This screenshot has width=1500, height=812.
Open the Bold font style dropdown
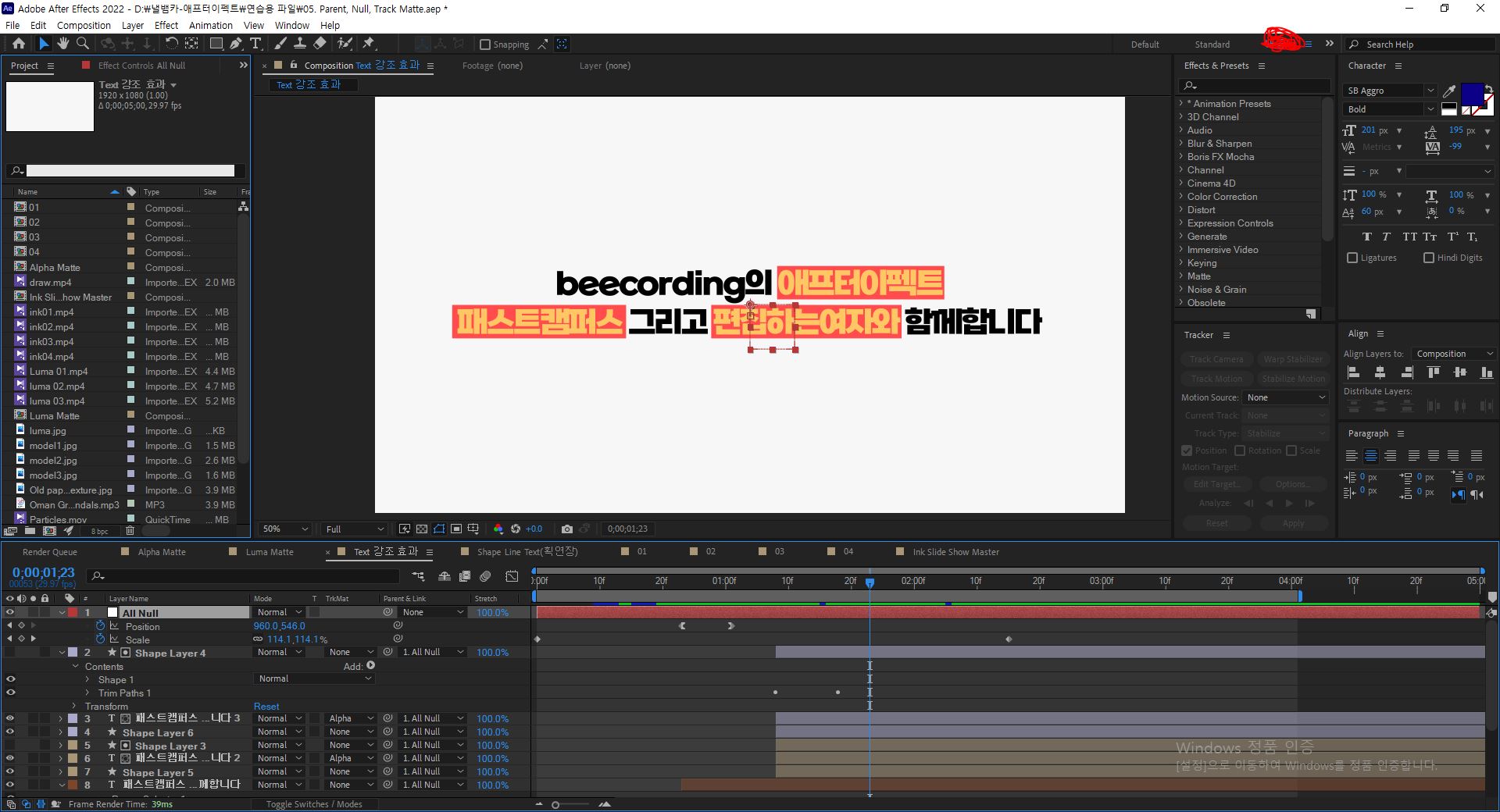(x=1390, y=109)
